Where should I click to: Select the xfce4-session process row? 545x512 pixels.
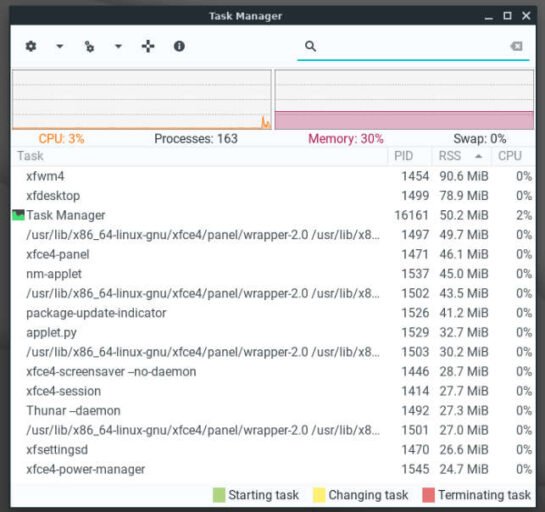point(273,391)
